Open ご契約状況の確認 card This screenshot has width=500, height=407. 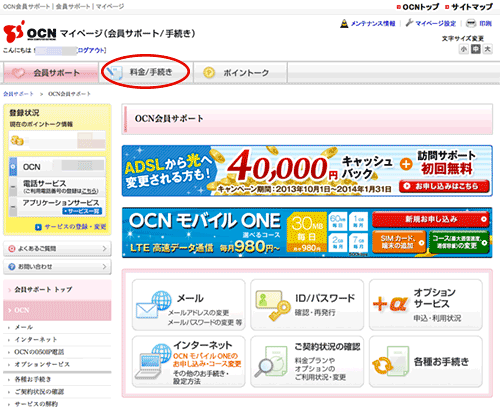[307, 362]
